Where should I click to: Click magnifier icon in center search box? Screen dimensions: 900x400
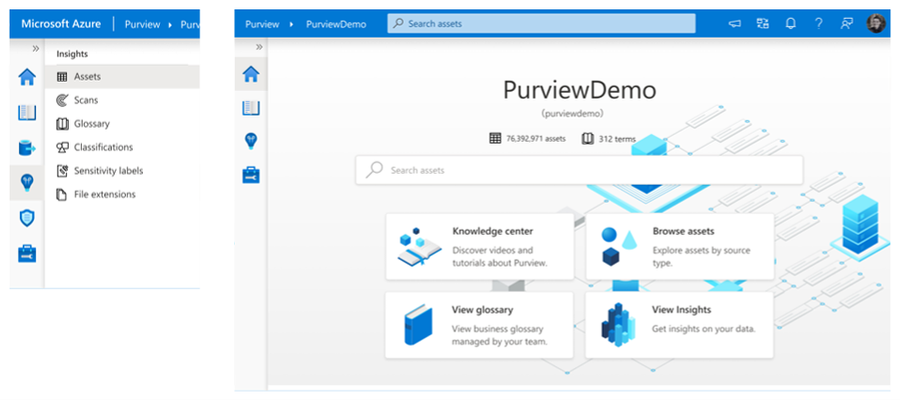tap(374, 170)
